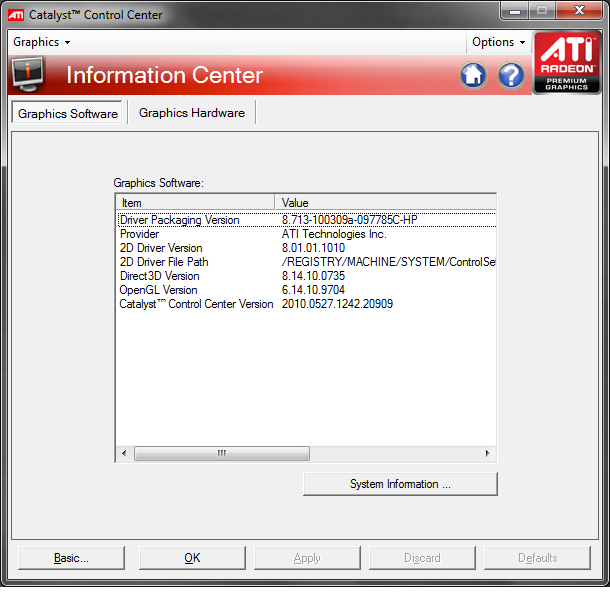The height and width of the screenshot is (596, 610).
Task: Click the value 8.01.01.1010
Action: (x=313, y=248)
